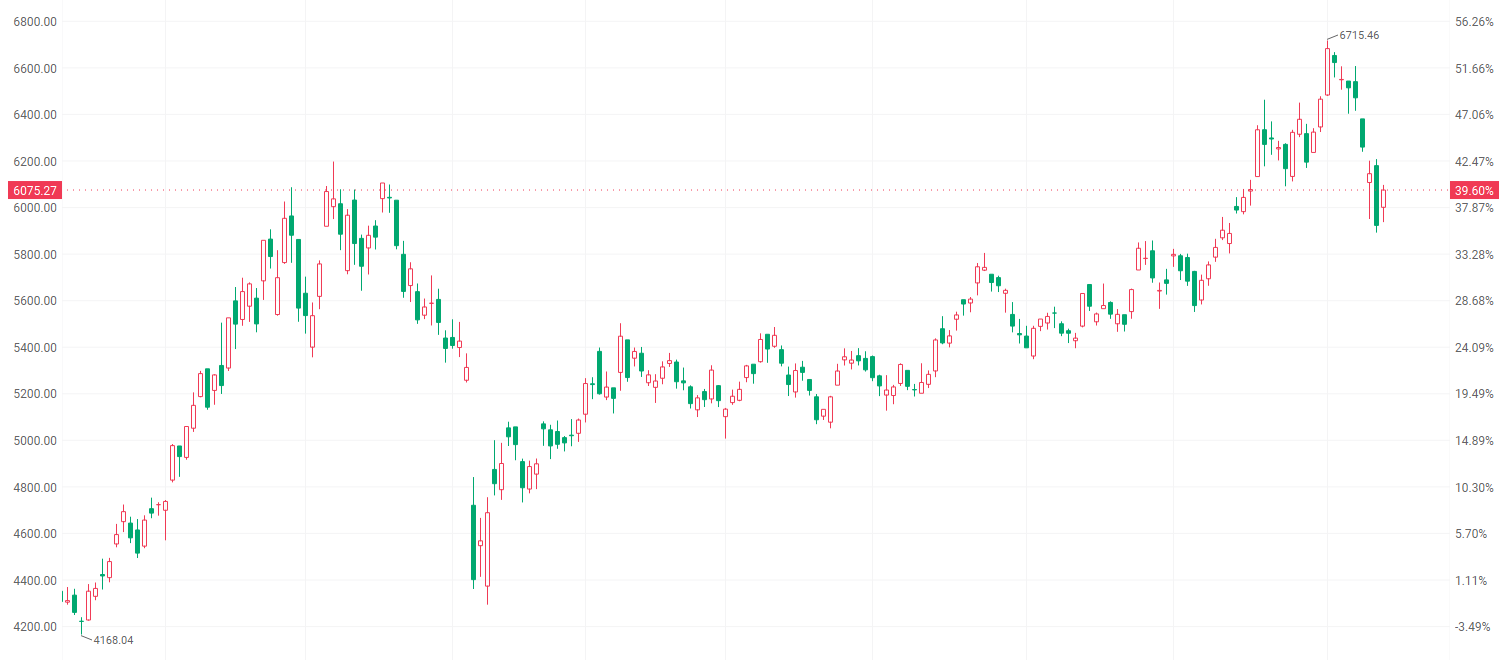Screen dimensions: 1512x660
Task: Click the 24.09% percentage axis label
Action: (1475, 348)
